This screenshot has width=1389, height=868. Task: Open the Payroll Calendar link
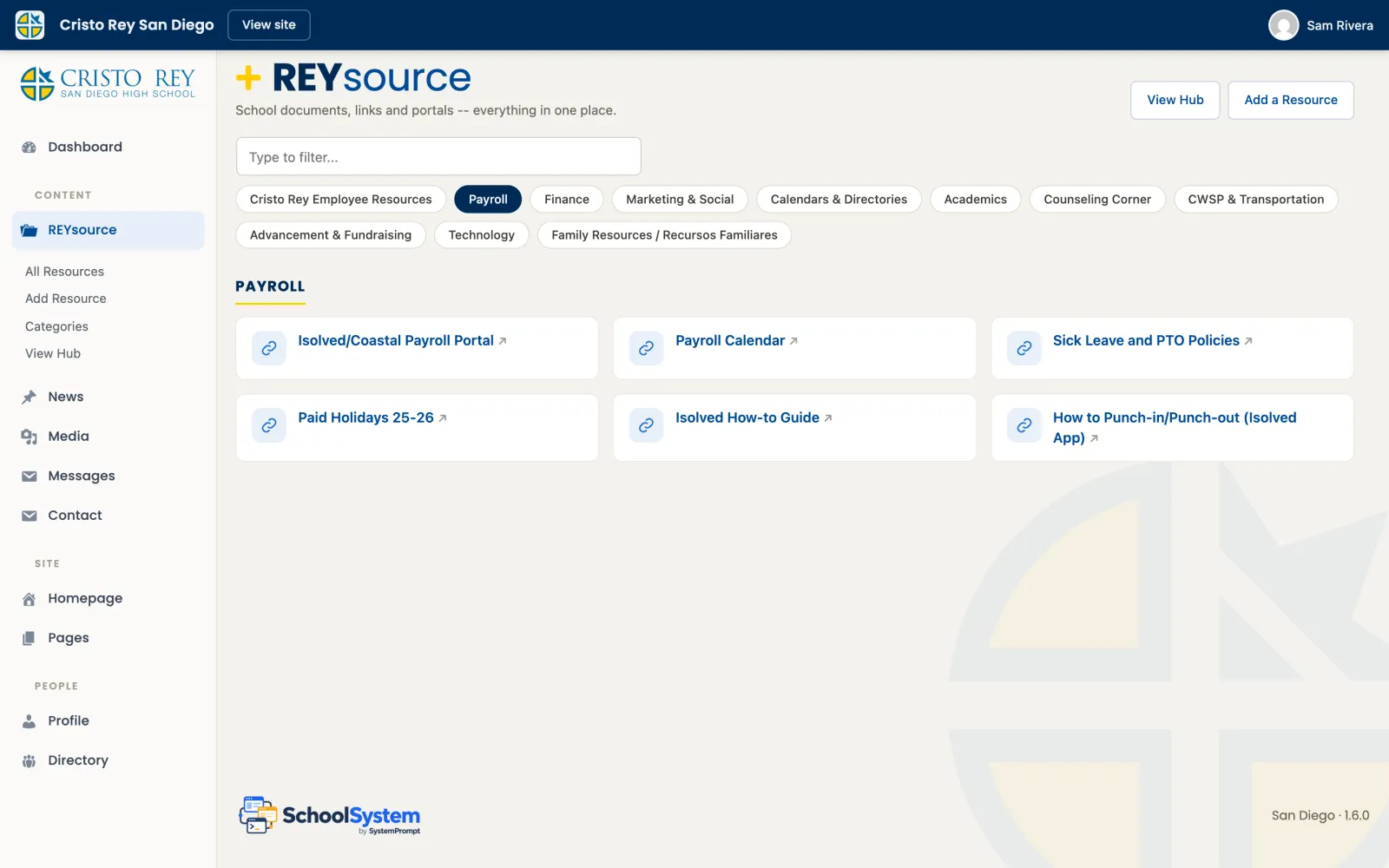730,341
